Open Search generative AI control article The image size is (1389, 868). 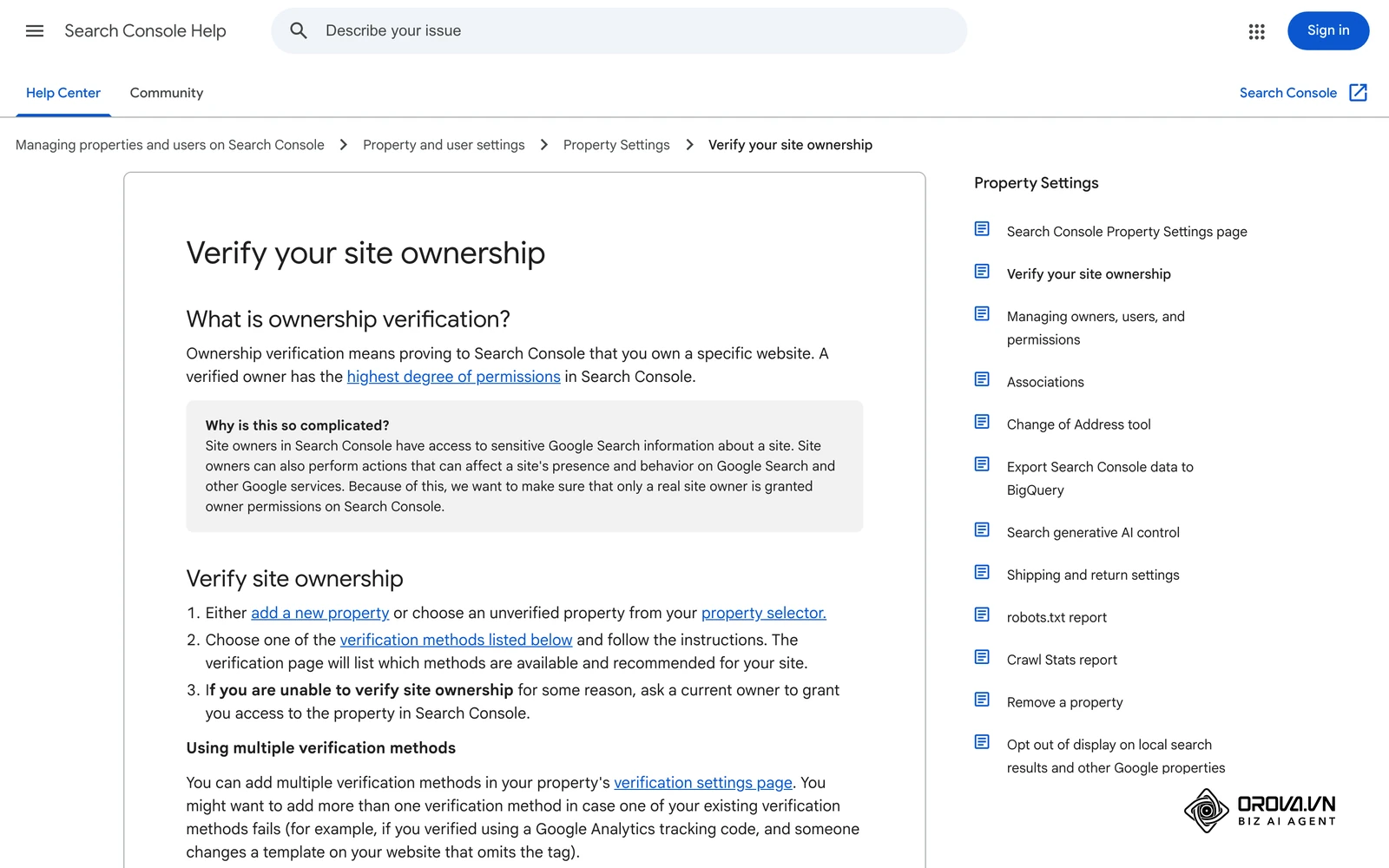click(1093, 533)
